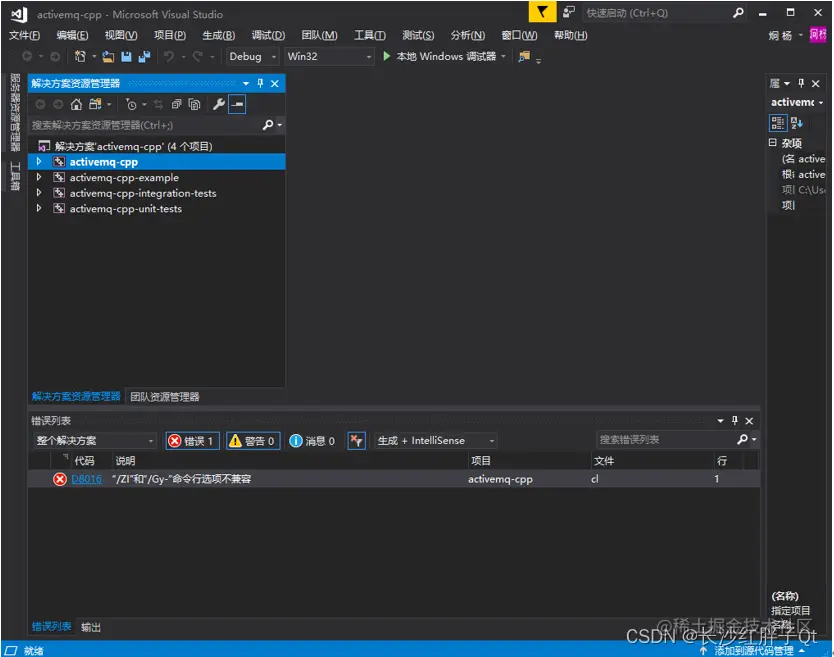Click the 项目 column header
834x657 pixels.
[x=481, y=461]
